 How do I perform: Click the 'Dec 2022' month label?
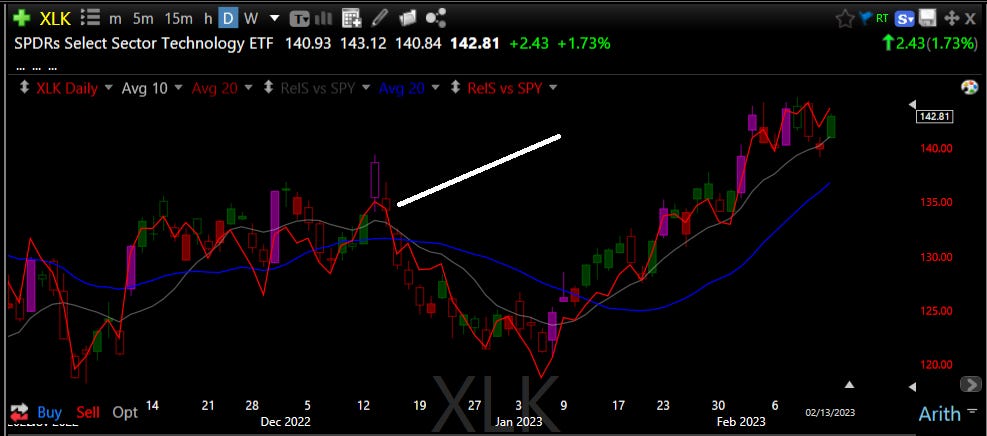286,422
